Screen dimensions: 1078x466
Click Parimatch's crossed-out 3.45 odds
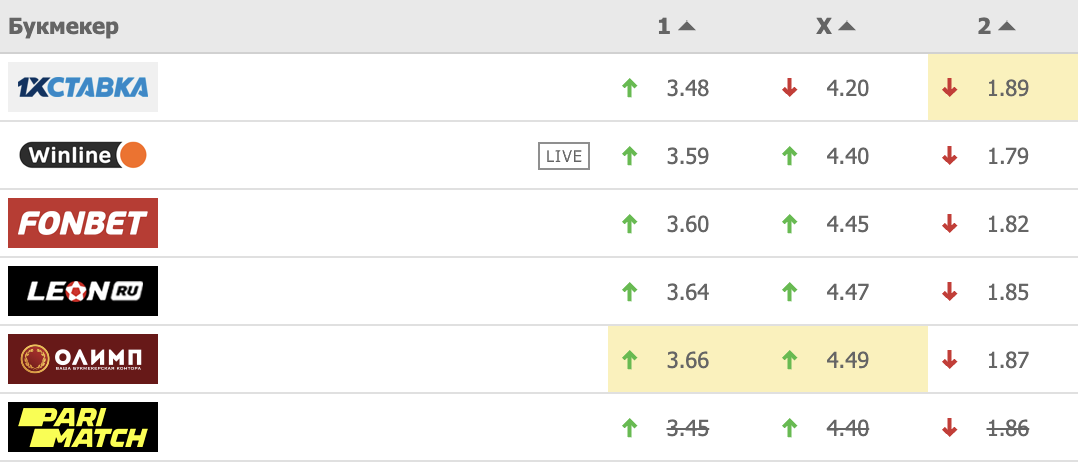(687, 428)
